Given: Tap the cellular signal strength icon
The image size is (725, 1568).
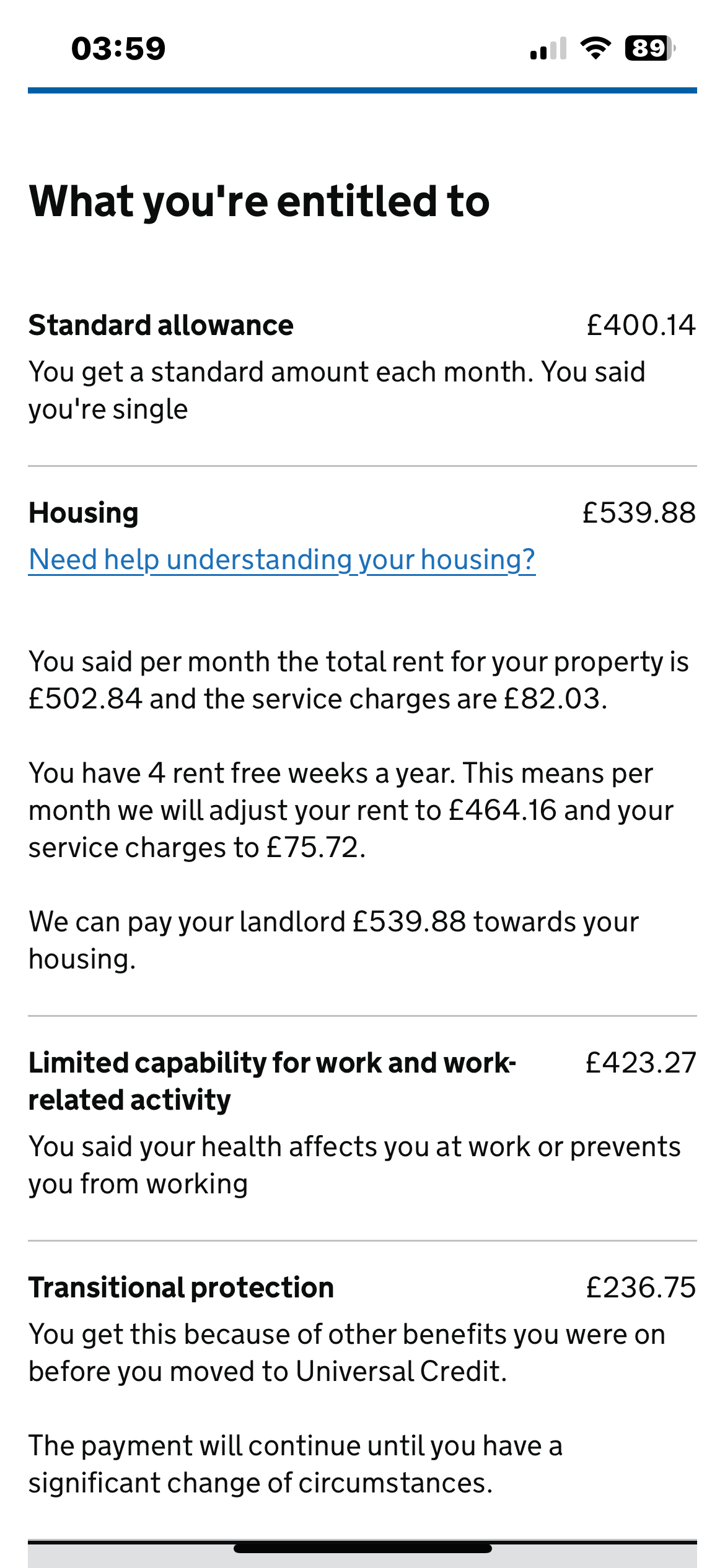Looking at the screenshot, I should (x=548, y=48).
